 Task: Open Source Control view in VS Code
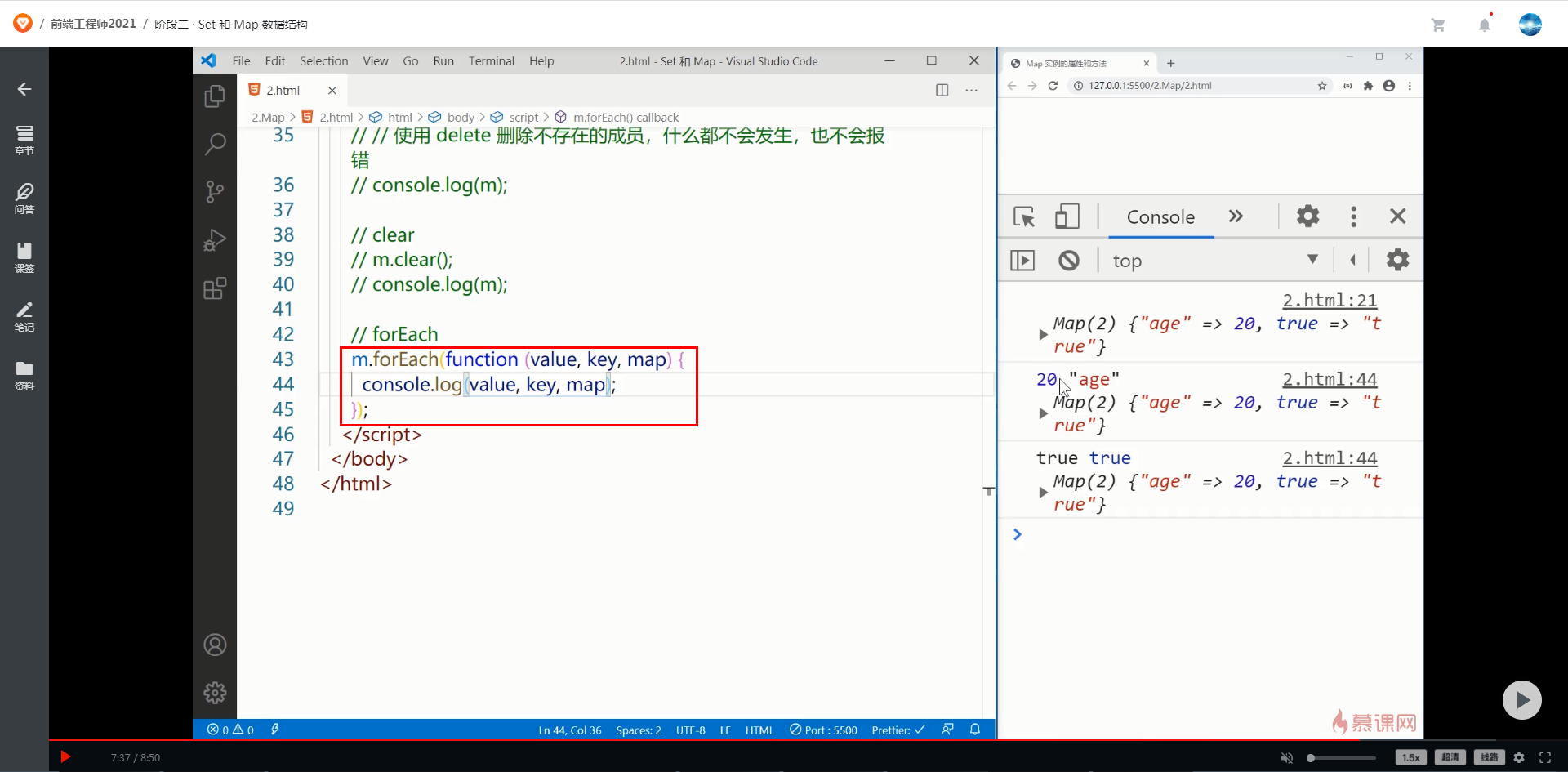point(215,192)
